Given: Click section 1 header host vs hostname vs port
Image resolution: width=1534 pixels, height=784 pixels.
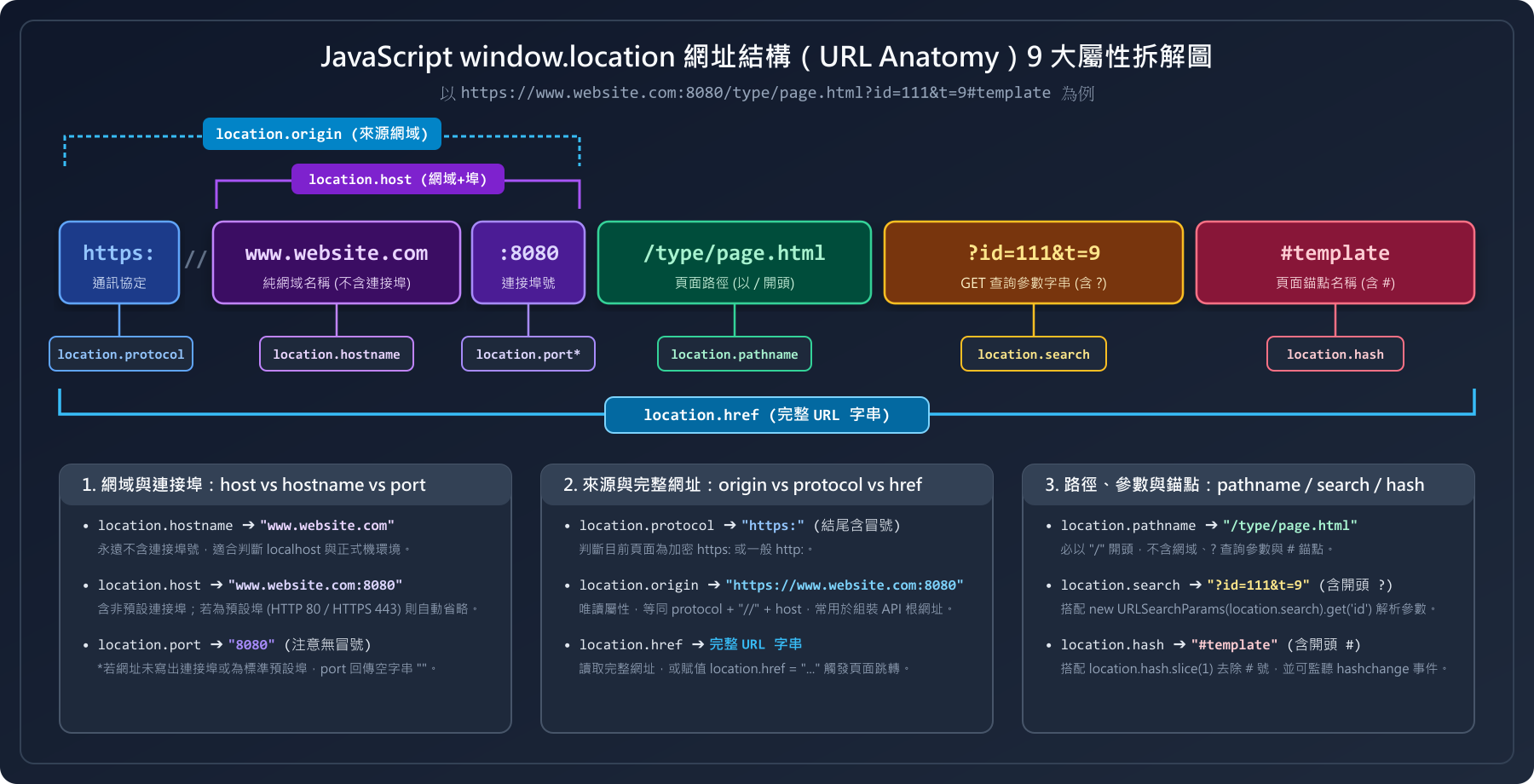Looking at the screenshot, I should click(285, 485).
